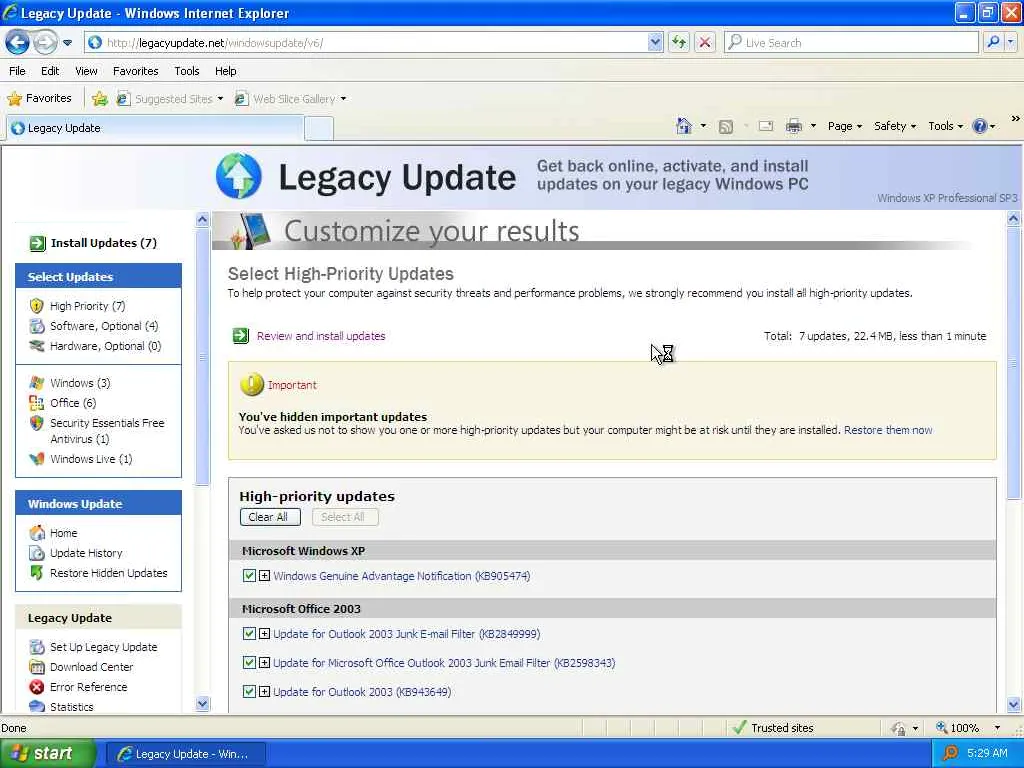Click the Add to Favorites Bar icon
Image resolution: width=1024 pixels, height=768 pixels.
[99, 99]
